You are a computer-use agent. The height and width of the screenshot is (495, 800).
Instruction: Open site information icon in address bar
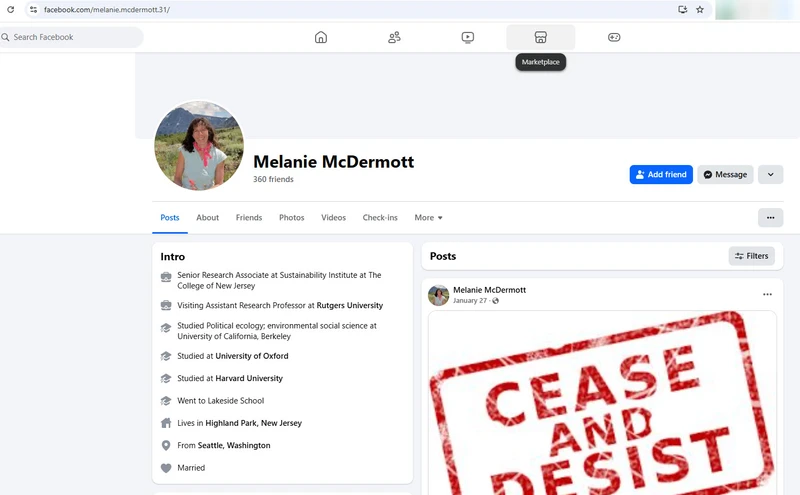tap(33, 9)
